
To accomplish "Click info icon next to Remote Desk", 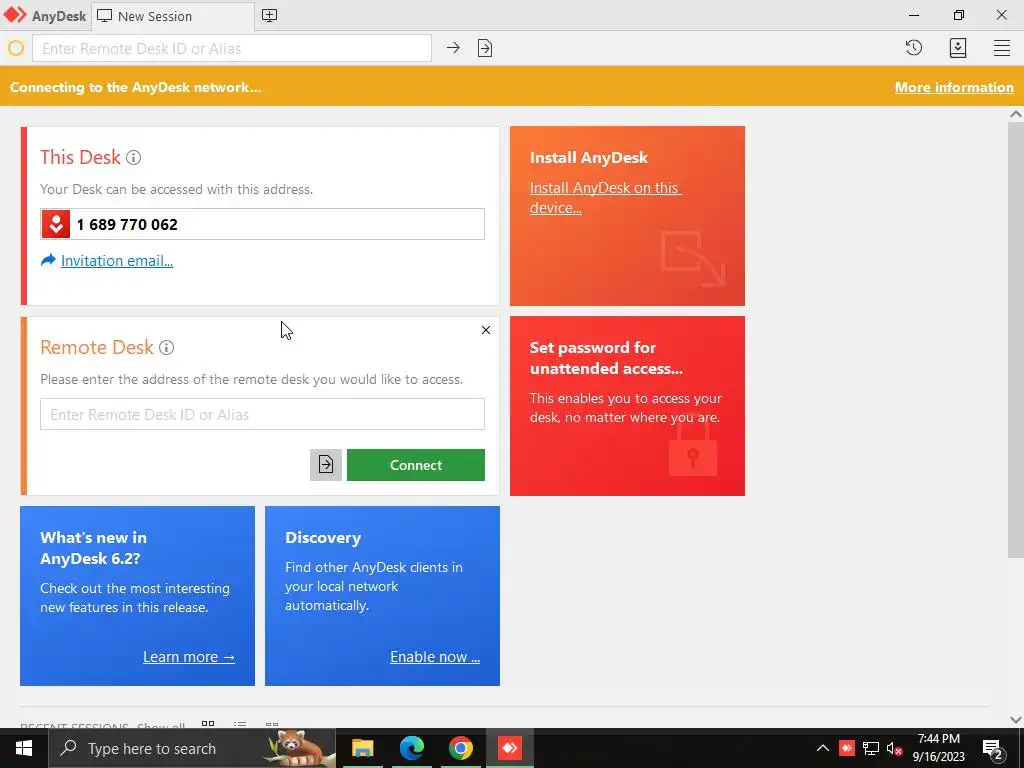I will (167, 347).
